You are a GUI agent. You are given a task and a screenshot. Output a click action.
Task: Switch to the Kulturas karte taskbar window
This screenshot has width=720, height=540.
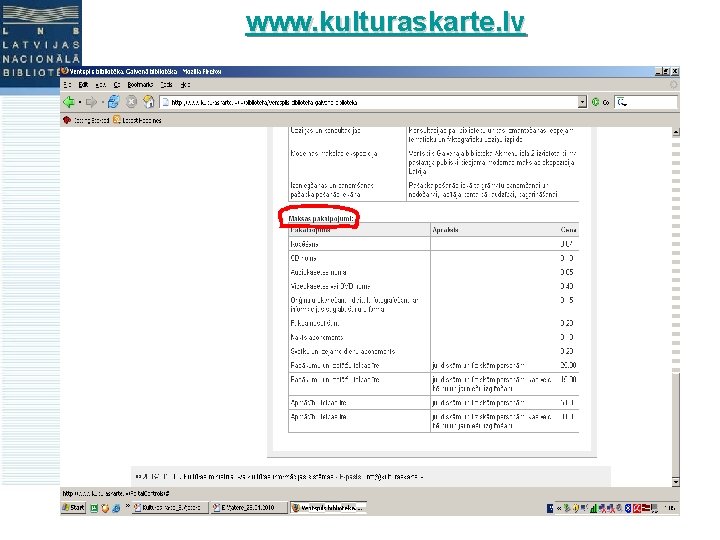(170, 507)
